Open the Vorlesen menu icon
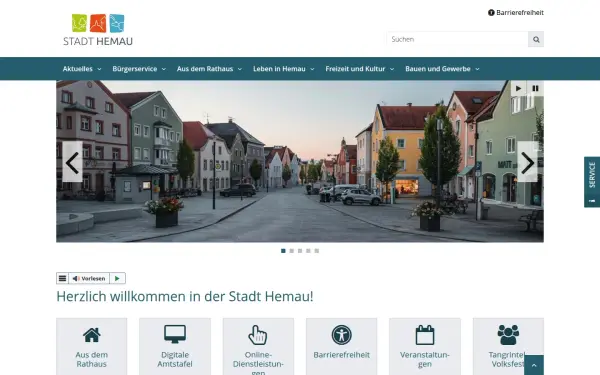 coord(62,278)
